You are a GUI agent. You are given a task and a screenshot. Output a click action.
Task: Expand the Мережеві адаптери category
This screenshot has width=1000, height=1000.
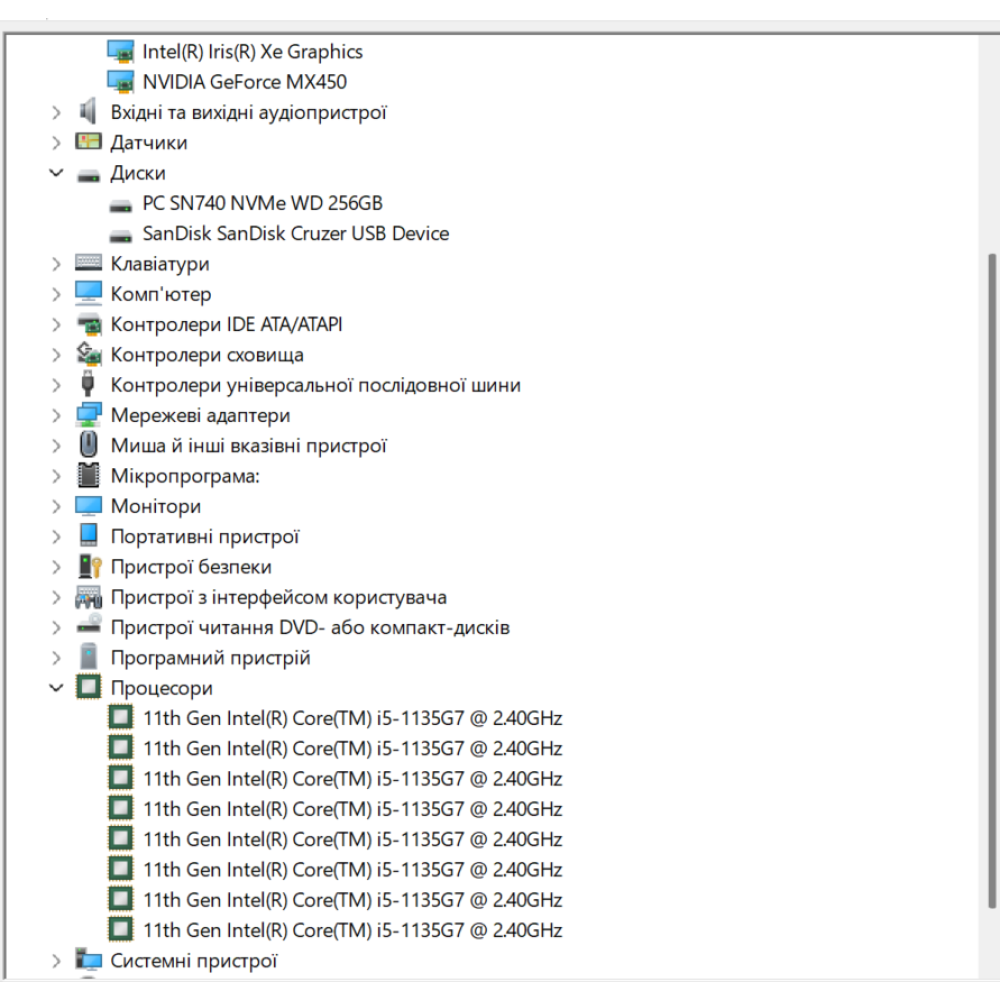[56, 415]
